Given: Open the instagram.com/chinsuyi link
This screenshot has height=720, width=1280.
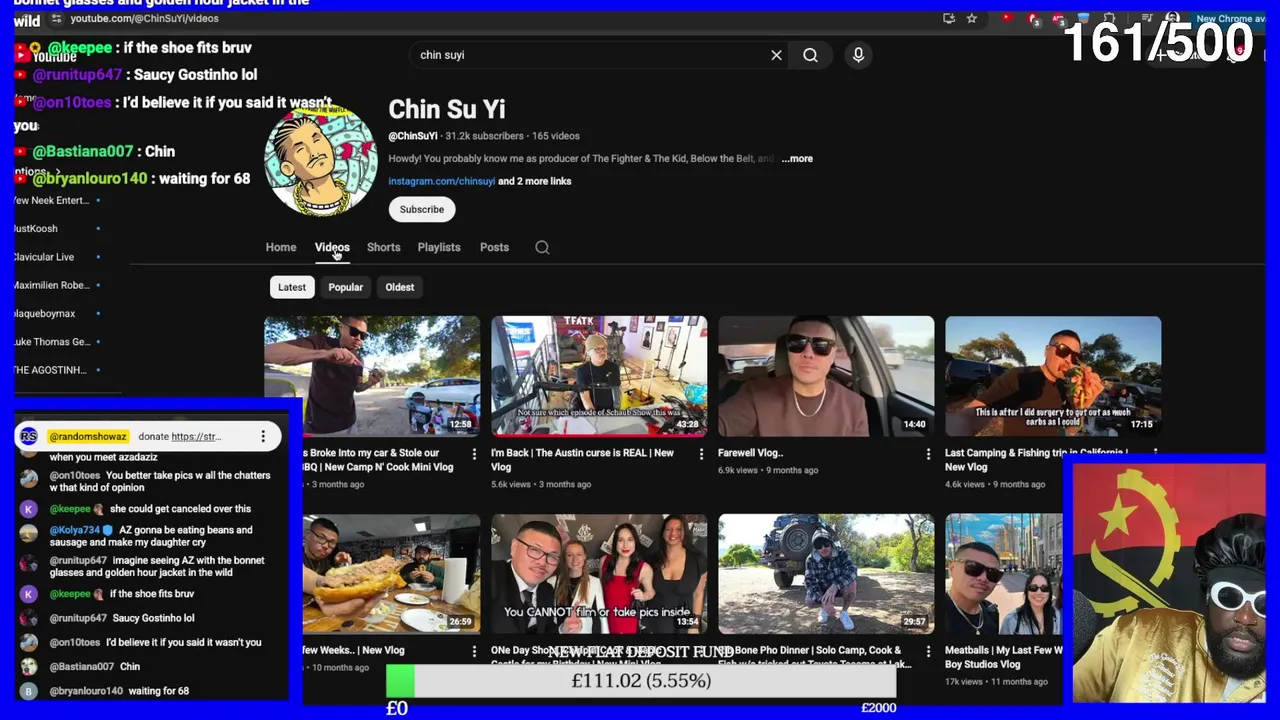Looking at the screenshot, I should (442, 181).
